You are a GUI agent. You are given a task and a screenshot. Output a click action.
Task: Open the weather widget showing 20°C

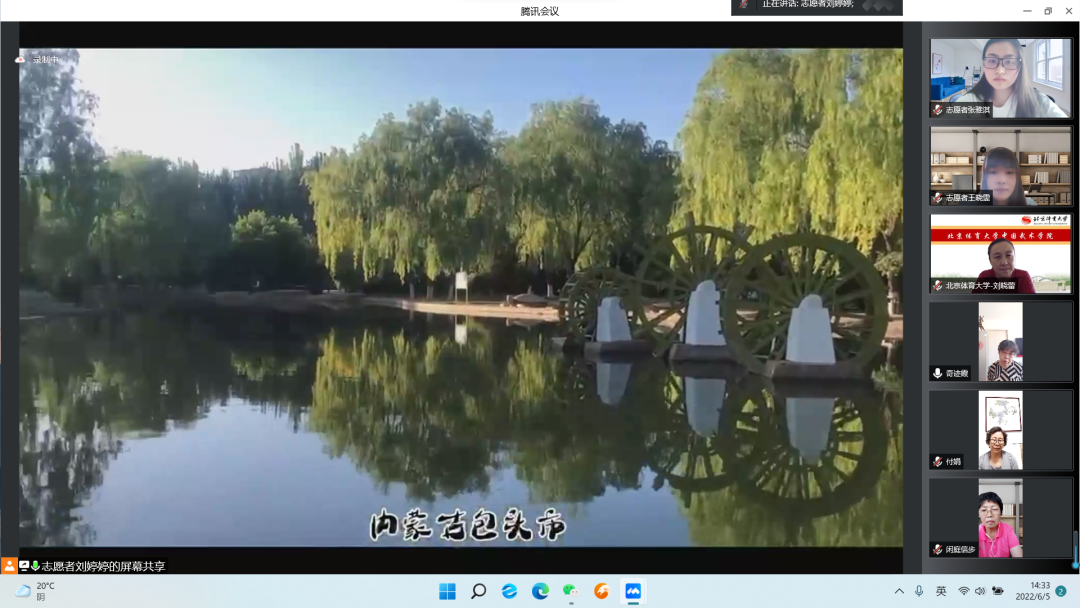point(35,591)
